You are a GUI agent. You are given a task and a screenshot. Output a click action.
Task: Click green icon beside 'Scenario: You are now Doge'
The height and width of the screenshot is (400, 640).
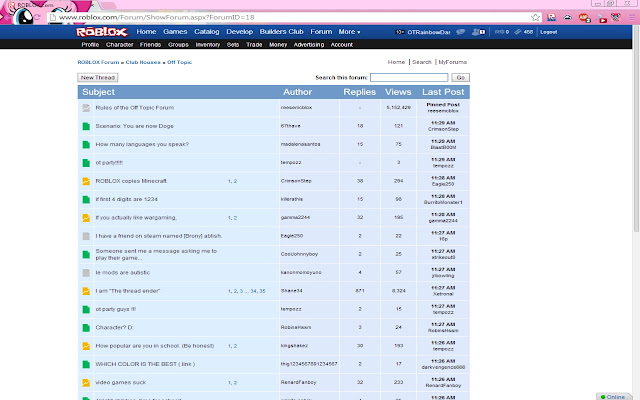tap(86, 126)
